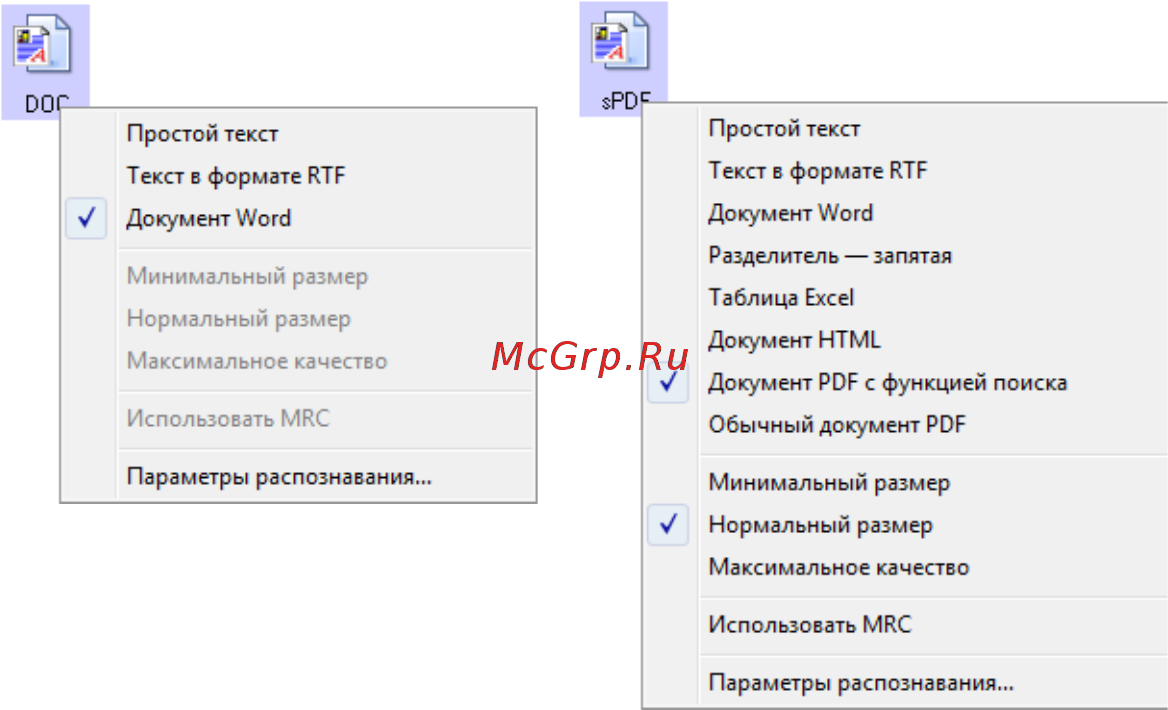Click disabled Нормальный размер in DOC menu
This screenshot has height=710, width=1168.
pyautogui.click(x=298, y=319)
